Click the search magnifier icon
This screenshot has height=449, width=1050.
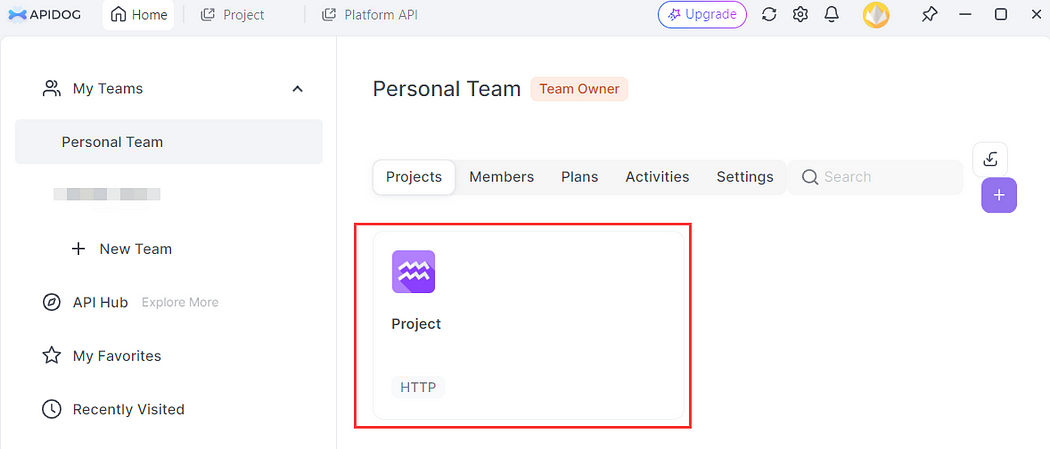coord(810,177)
